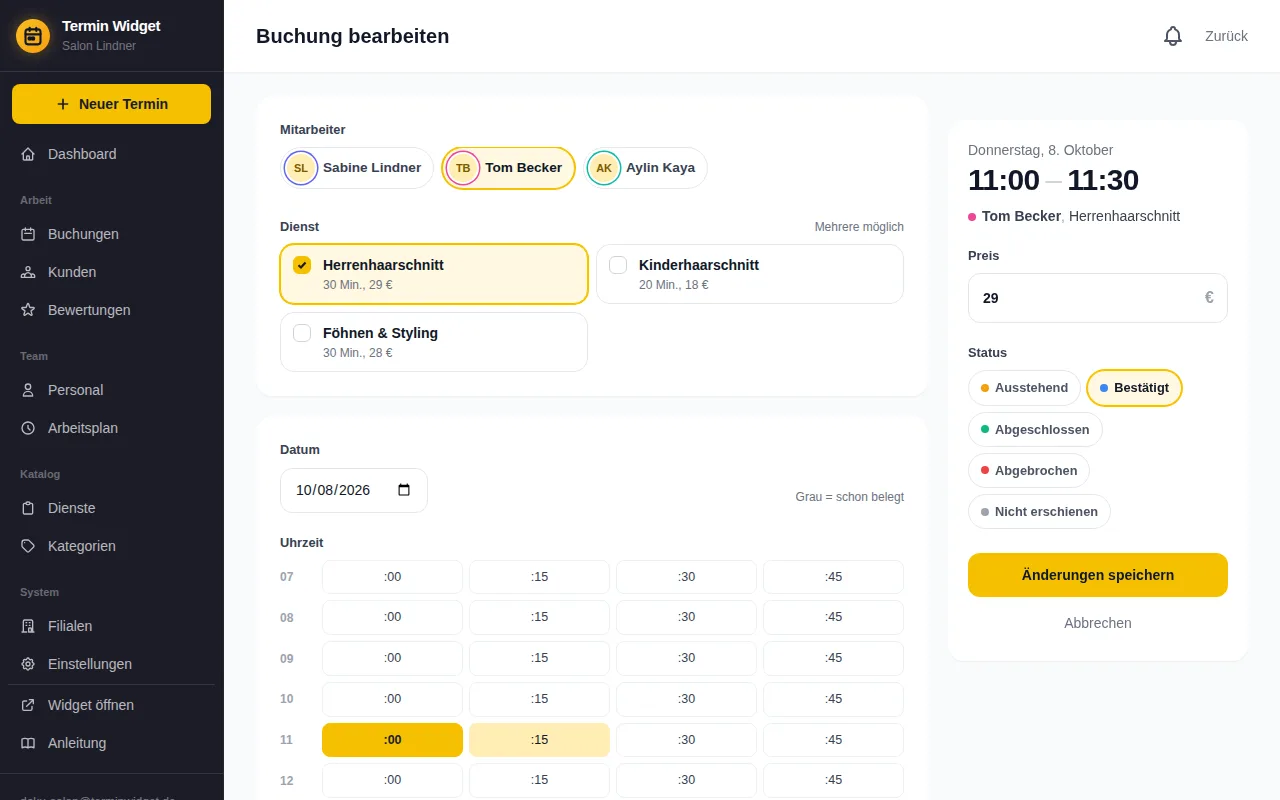Click the Dienste clipboard icon
Screen dimensions: 1280x800
coord(28,508)
